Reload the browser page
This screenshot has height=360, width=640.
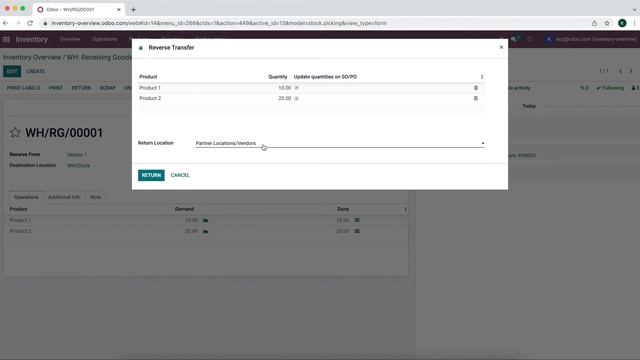(x=30, y=23)
